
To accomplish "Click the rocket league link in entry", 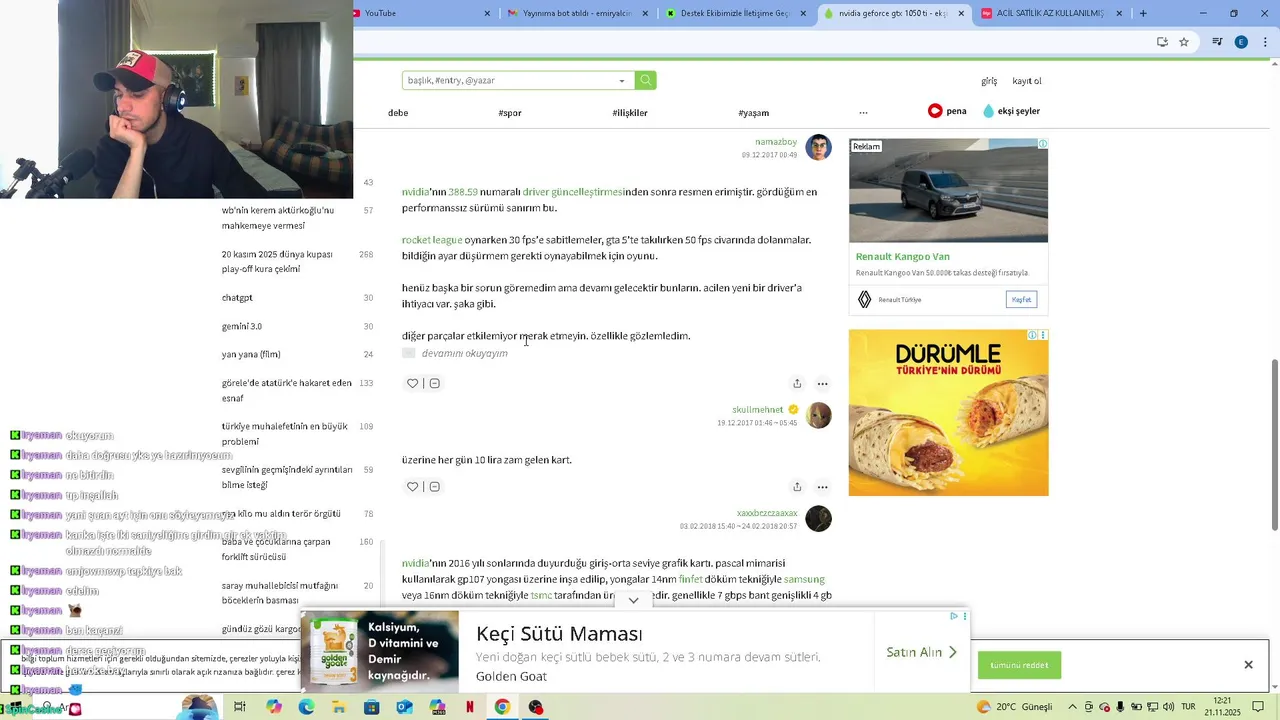I will 432,240.
